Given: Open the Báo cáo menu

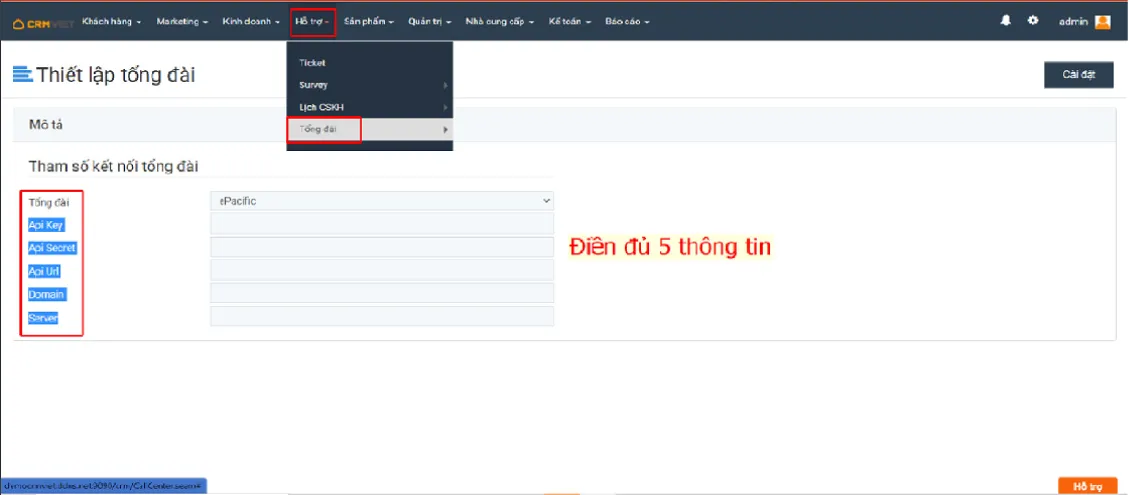Looking at the screenshot, I should tap(627, 22).
